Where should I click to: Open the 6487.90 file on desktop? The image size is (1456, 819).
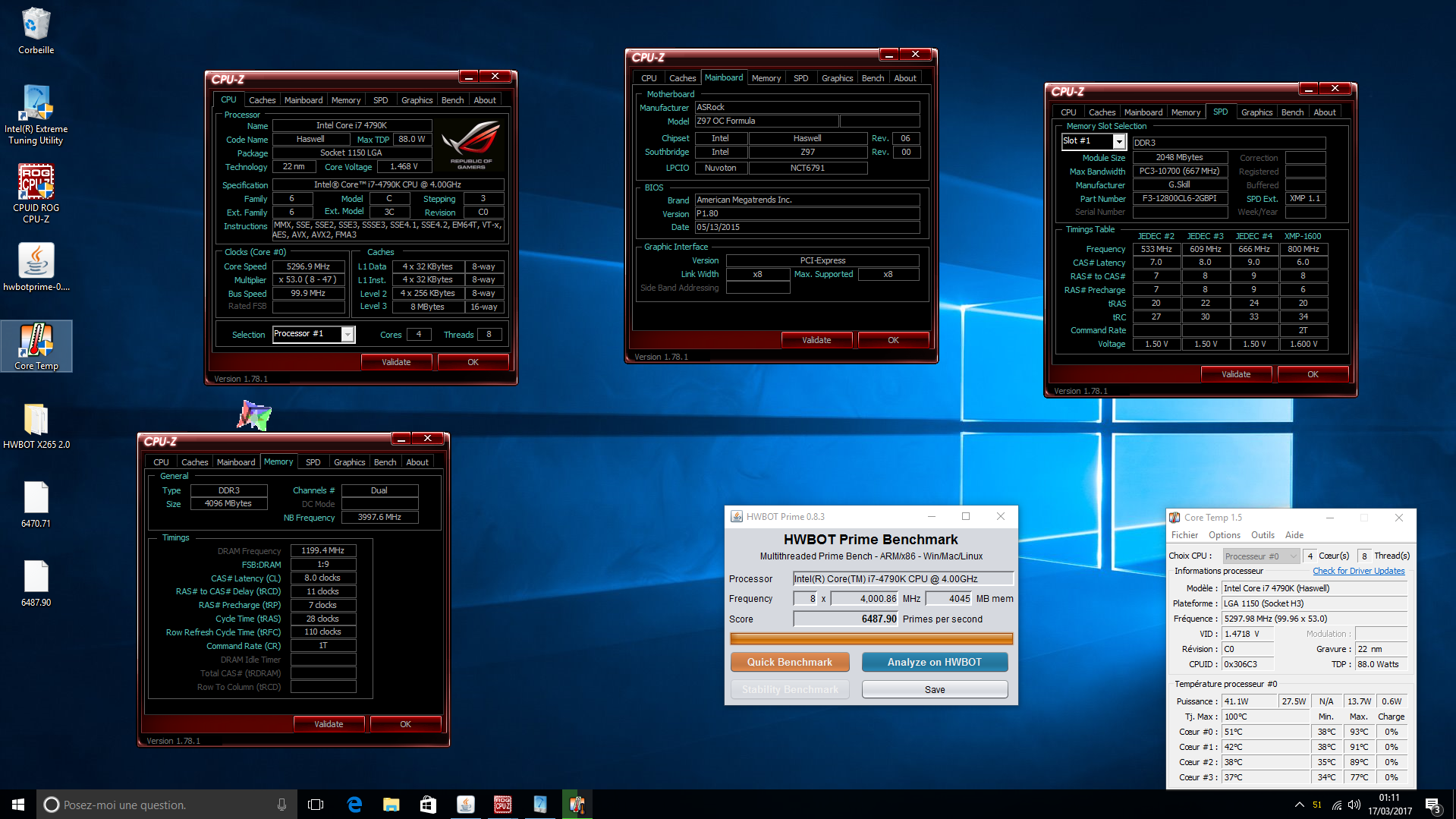[x=36, y=584]
